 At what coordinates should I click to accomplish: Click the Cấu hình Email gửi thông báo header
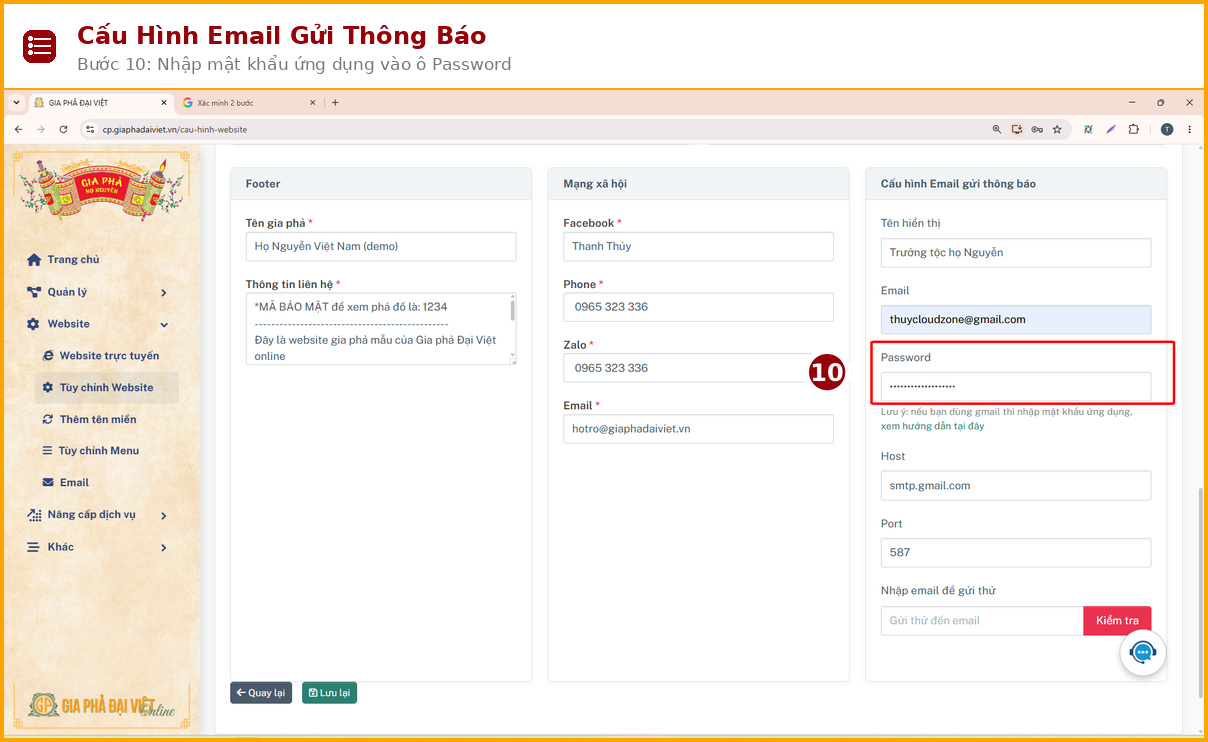point(1016,184)
